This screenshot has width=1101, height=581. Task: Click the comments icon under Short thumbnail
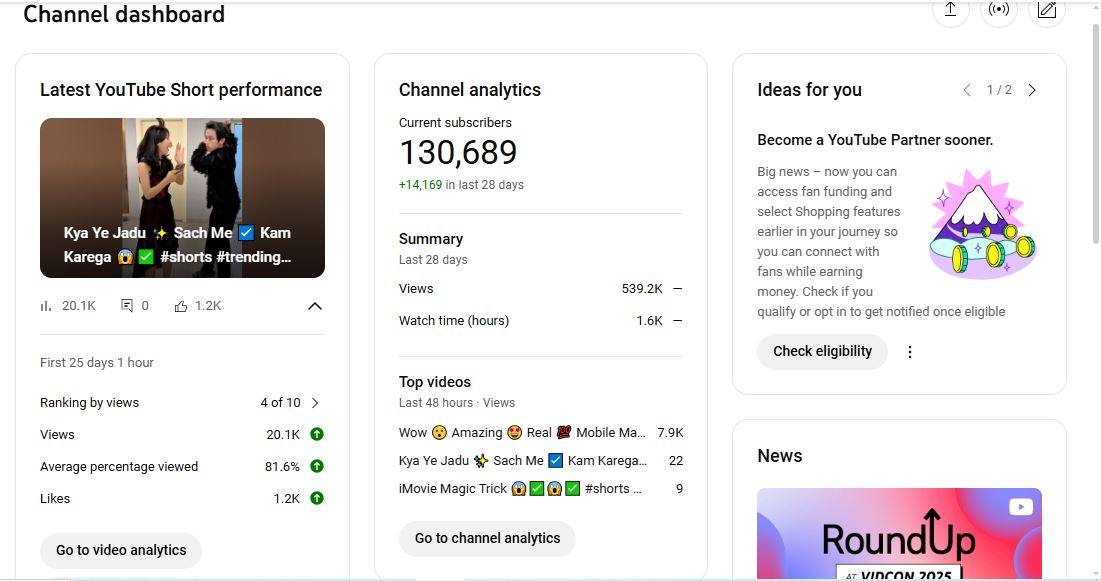tap(127, 306)
